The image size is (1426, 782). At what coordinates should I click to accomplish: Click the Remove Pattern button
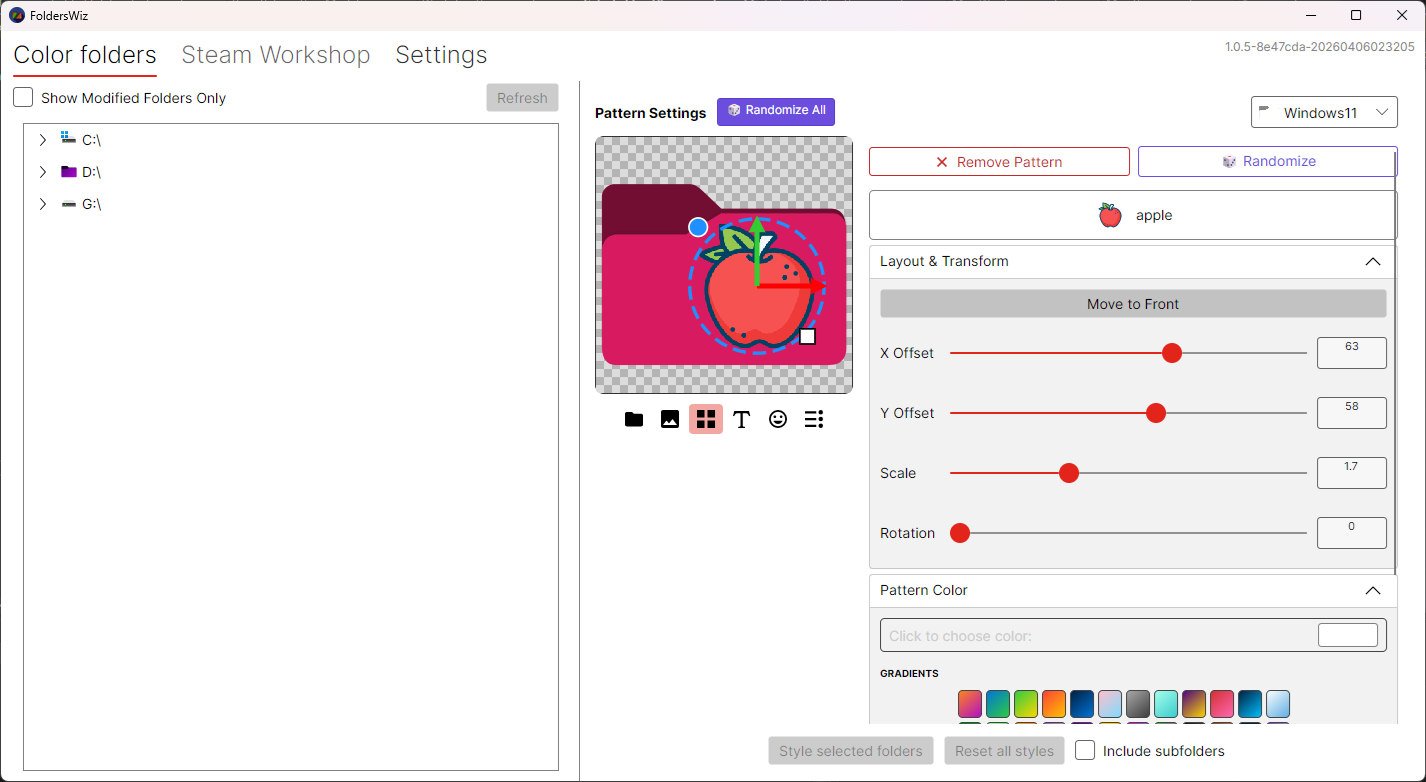click(998, 161)
